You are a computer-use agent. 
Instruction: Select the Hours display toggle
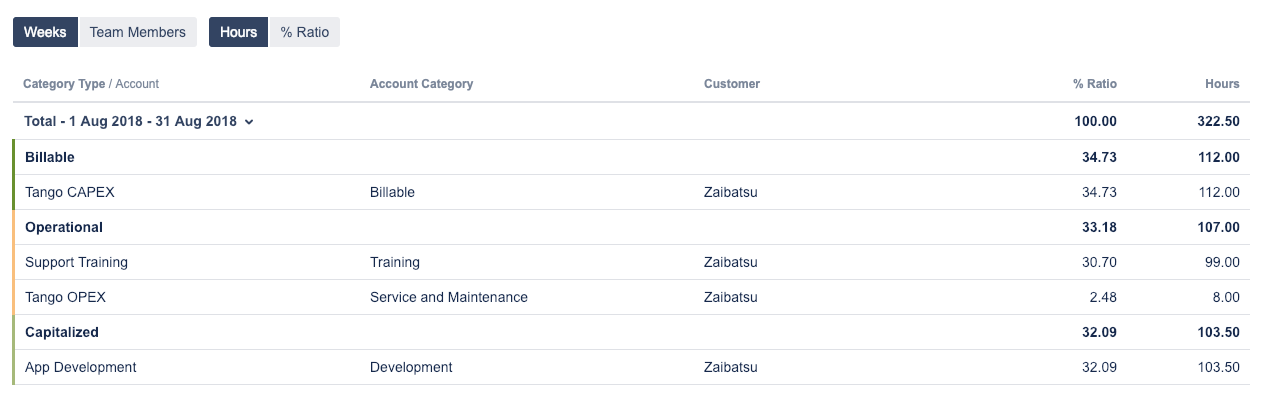pos(238,32)
